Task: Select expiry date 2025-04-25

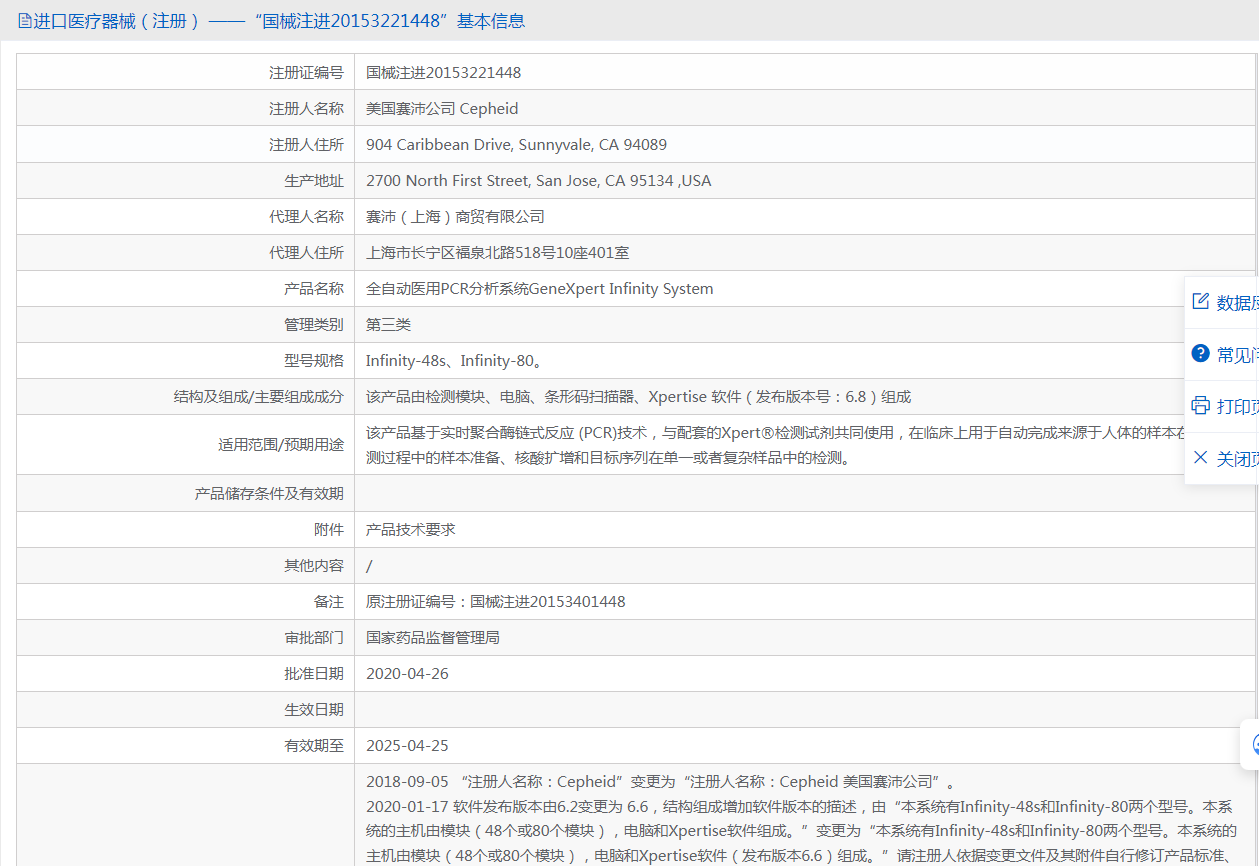Action: click(407, 746)
